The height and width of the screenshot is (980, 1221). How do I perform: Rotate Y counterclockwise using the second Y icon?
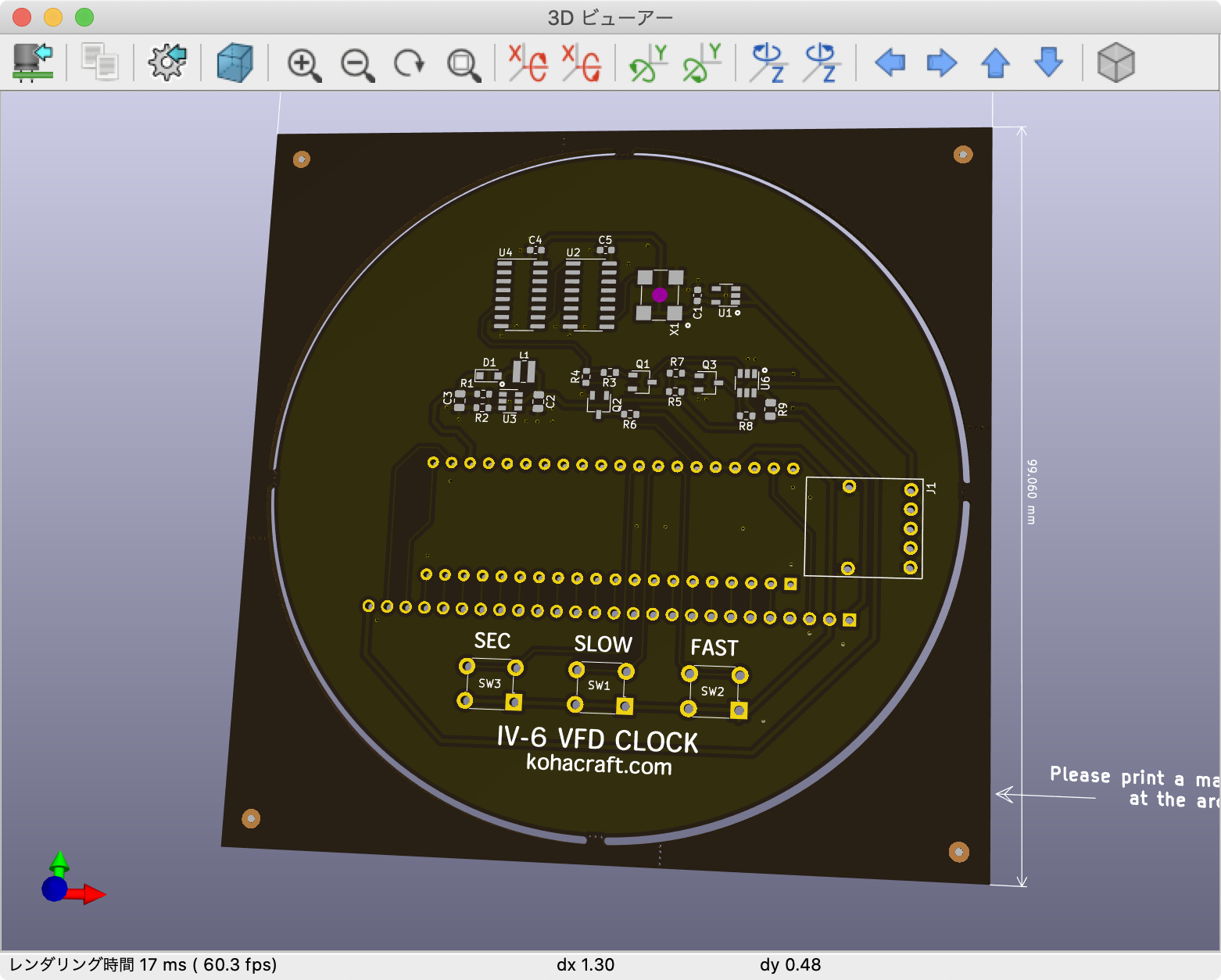pyautogui.click(x=701, y=63)
